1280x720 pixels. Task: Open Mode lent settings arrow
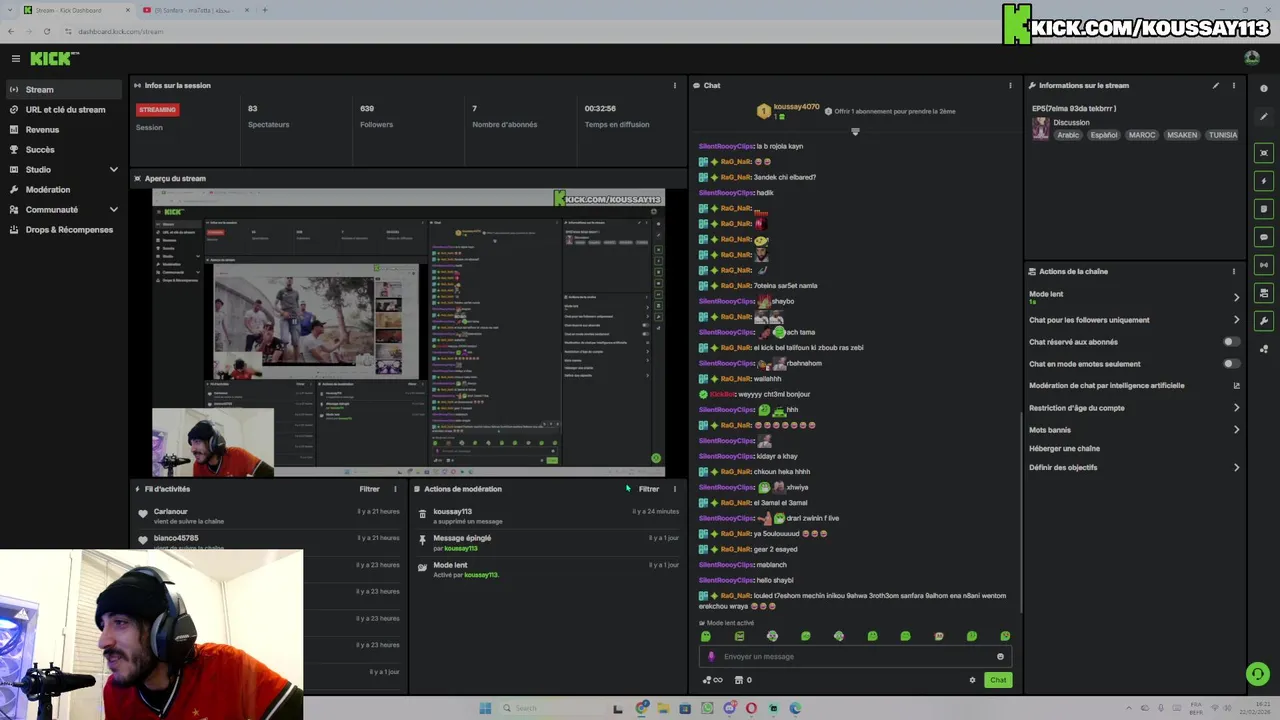(x=1236, y=297)
